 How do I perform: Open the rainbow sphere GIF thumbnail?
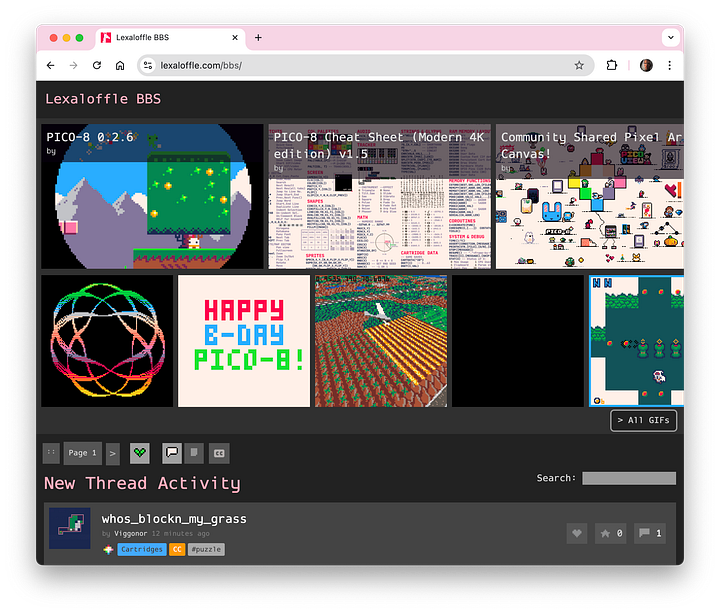[107, 341]
